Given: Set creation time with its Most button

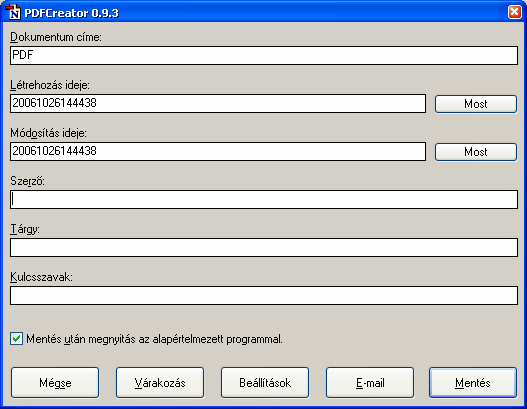Looking at the screenshot, I should pos(476,104).
